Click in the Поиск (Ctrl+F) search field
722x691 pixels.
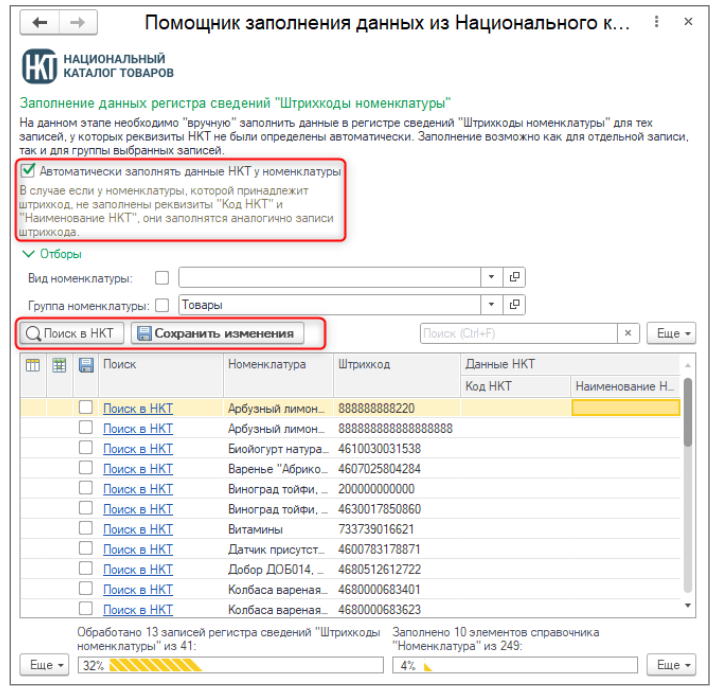[518, 333]
